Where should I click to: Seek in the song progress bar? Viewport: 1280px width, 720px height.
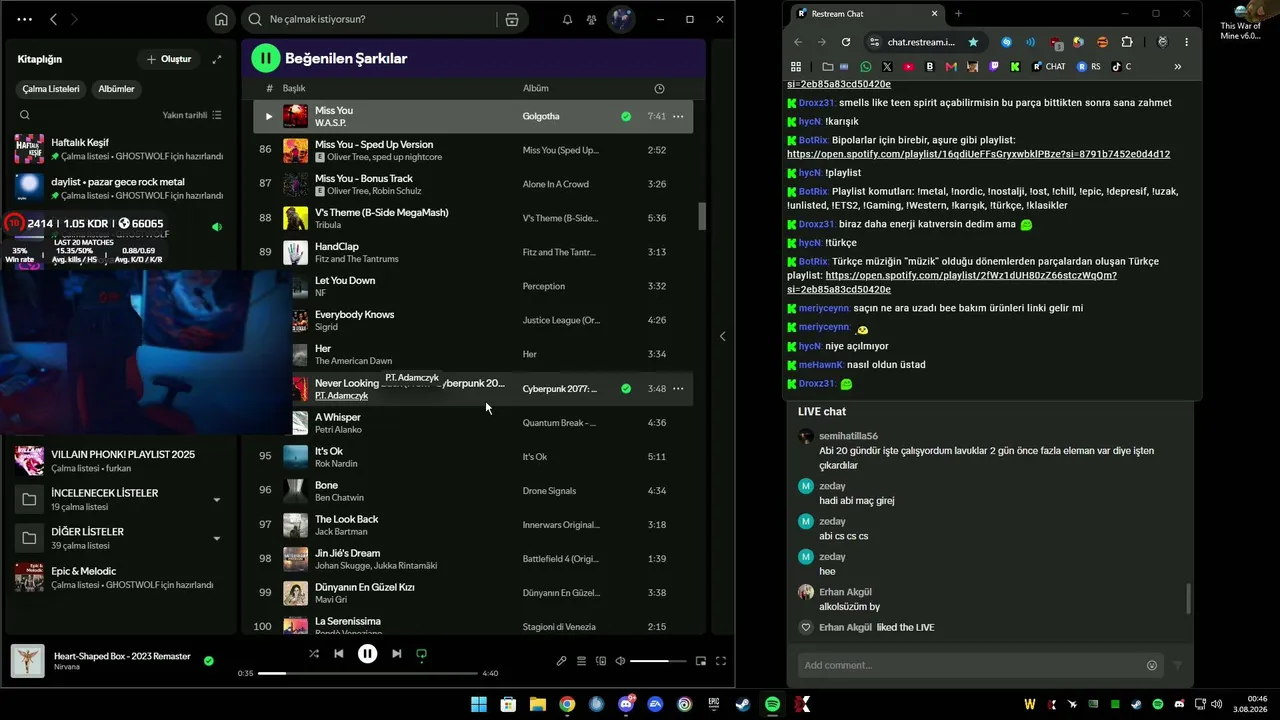coord(369,673)
